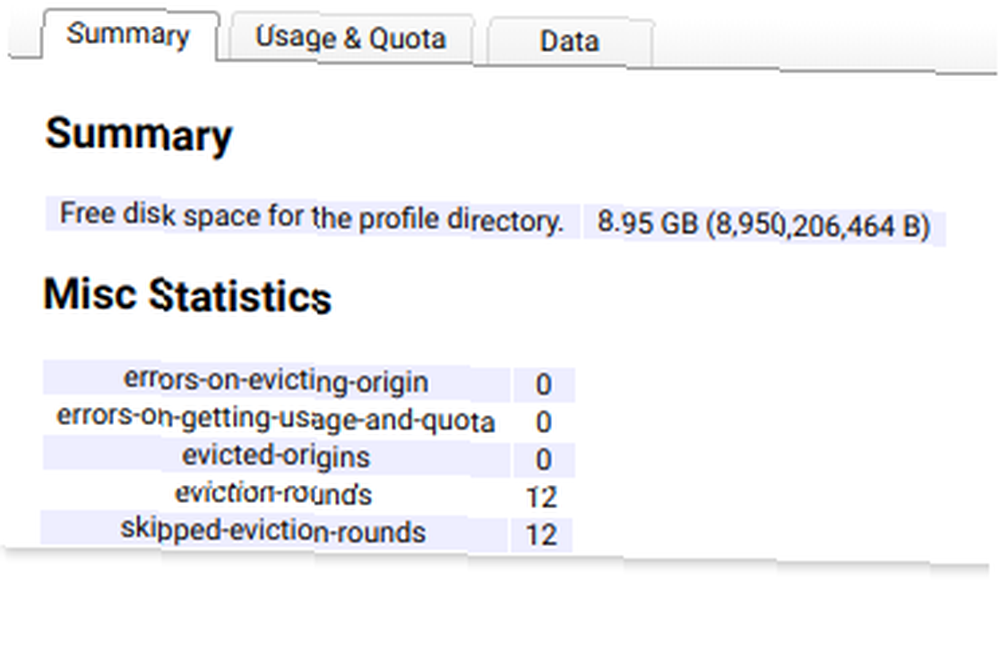Click the skipped-eviction-rounds row label
The width and height of the screenshot is (1000, 663).
273,530
